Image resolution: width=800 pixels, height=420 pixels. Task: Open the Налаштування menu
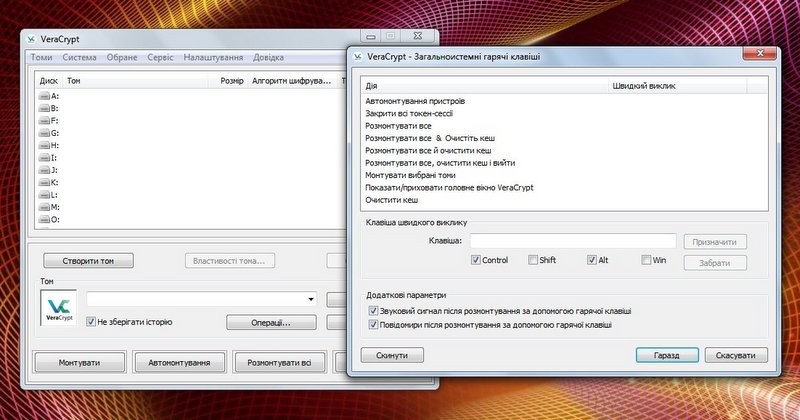(213, 57)
